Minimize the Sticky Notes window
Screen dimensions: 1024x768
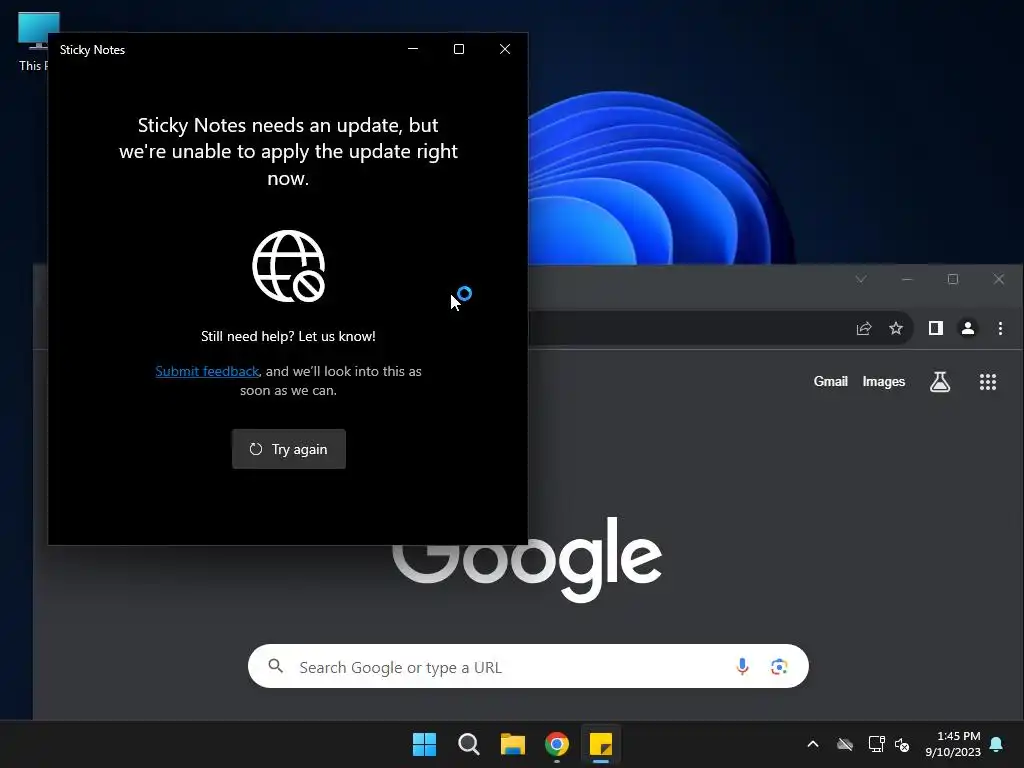click(x=413, y=49)
